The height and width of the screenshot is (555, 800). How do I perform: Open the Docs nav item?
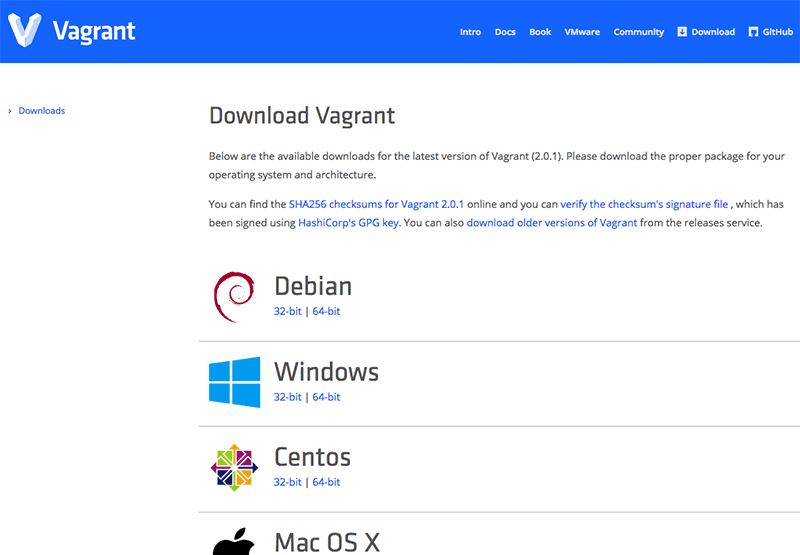(x=505, y=32)
